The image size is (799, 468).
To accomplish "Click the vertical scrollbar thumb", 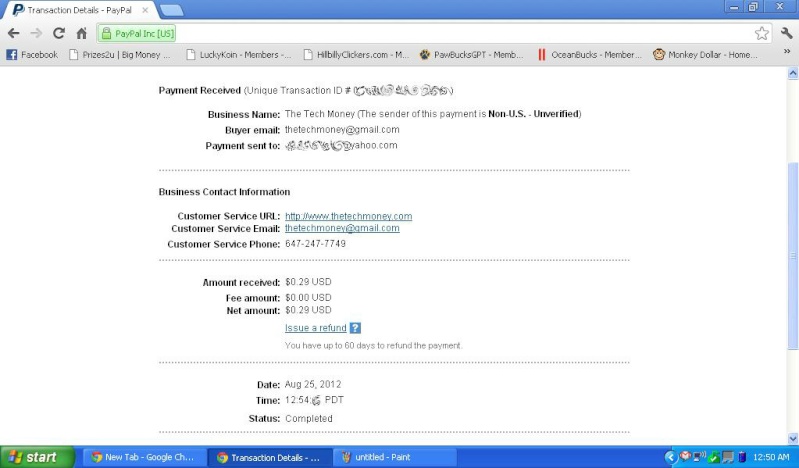I will pyautogui.click(x=793, y=255).
